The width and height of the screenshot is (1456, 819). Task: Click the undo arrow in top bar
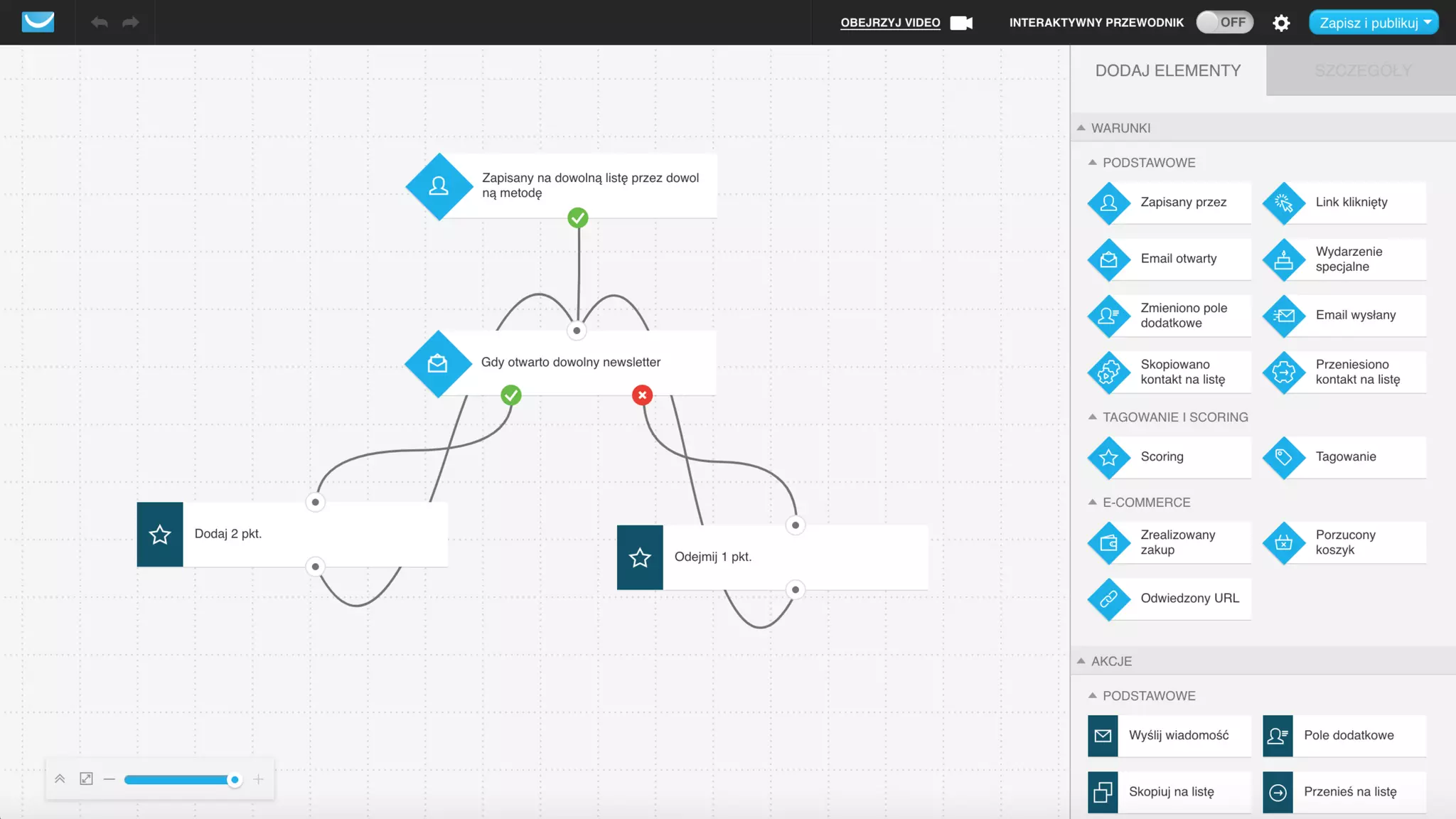[100, 23]
